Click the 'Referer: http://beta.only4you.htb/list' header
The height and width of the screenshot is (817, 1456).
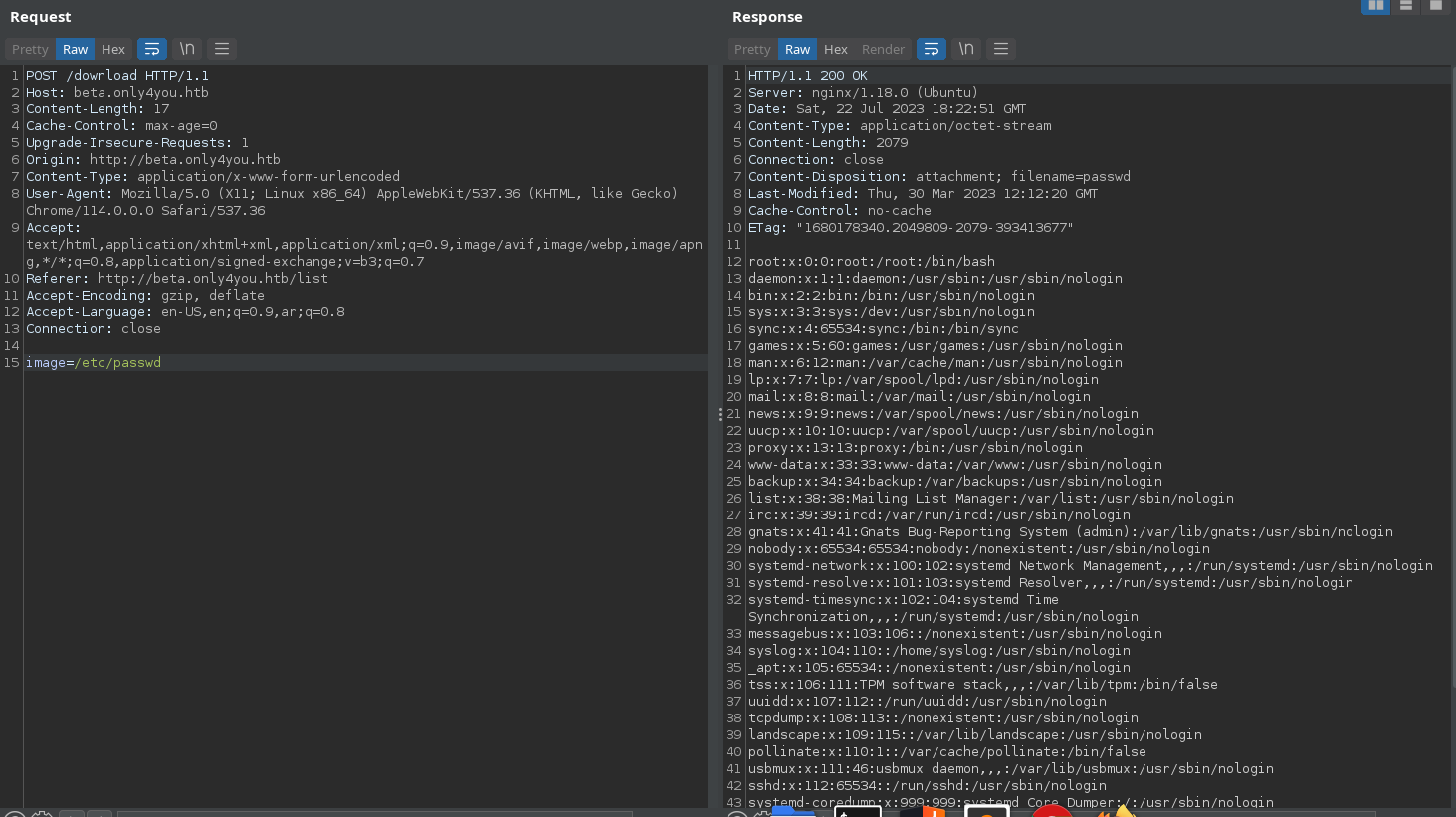pyautogui.click(x=177, y=278)
